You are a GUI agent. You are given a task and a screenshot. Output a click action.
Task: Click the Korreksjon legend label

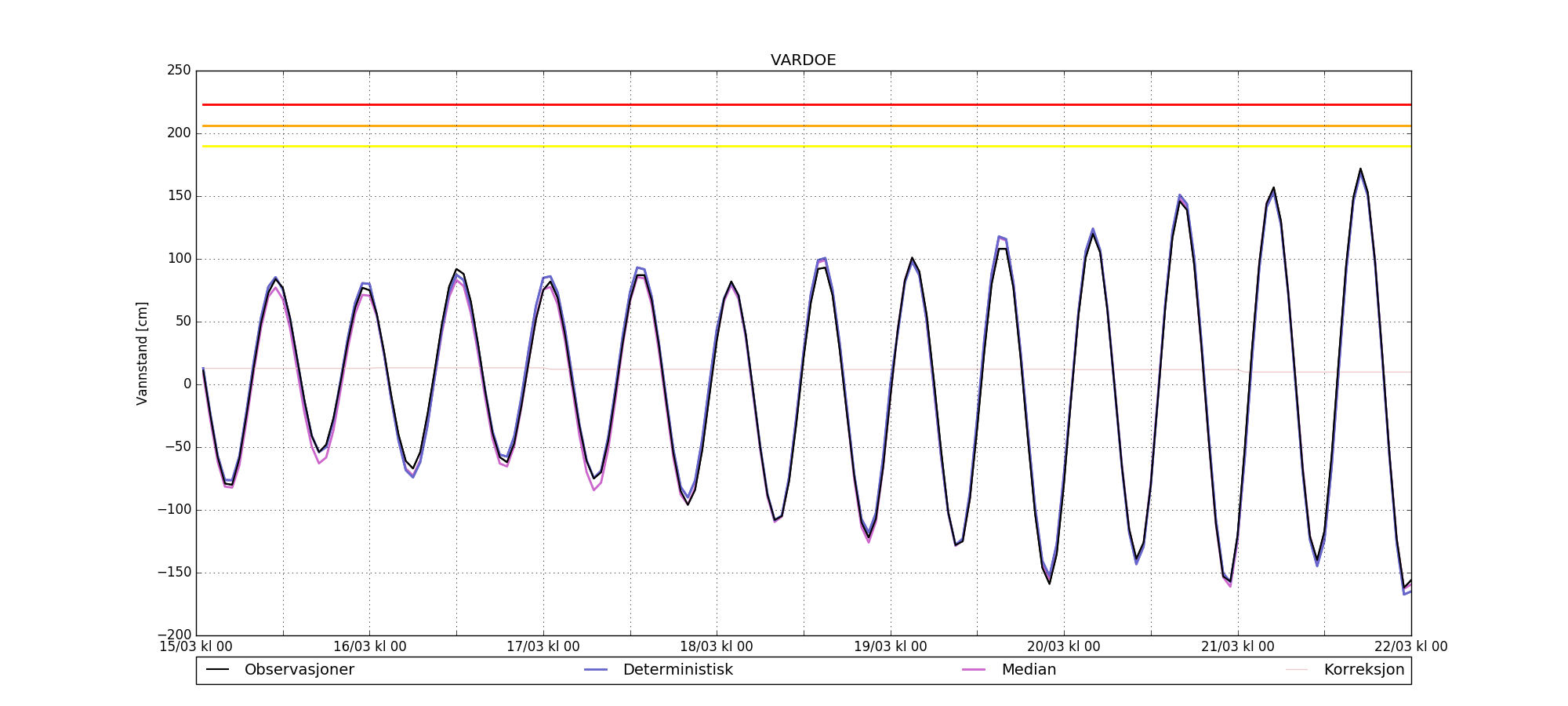pos(1363,670)
